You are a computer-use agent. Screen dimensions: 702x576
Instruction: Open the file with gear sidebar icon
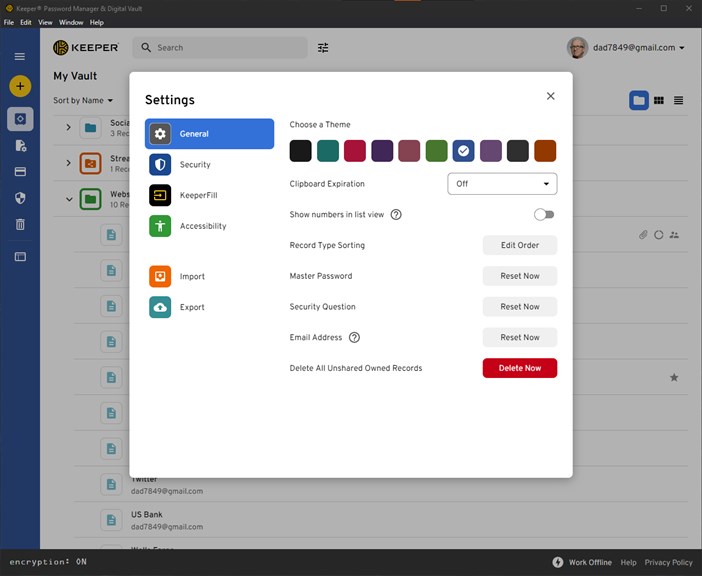click(x=20, y=145)
